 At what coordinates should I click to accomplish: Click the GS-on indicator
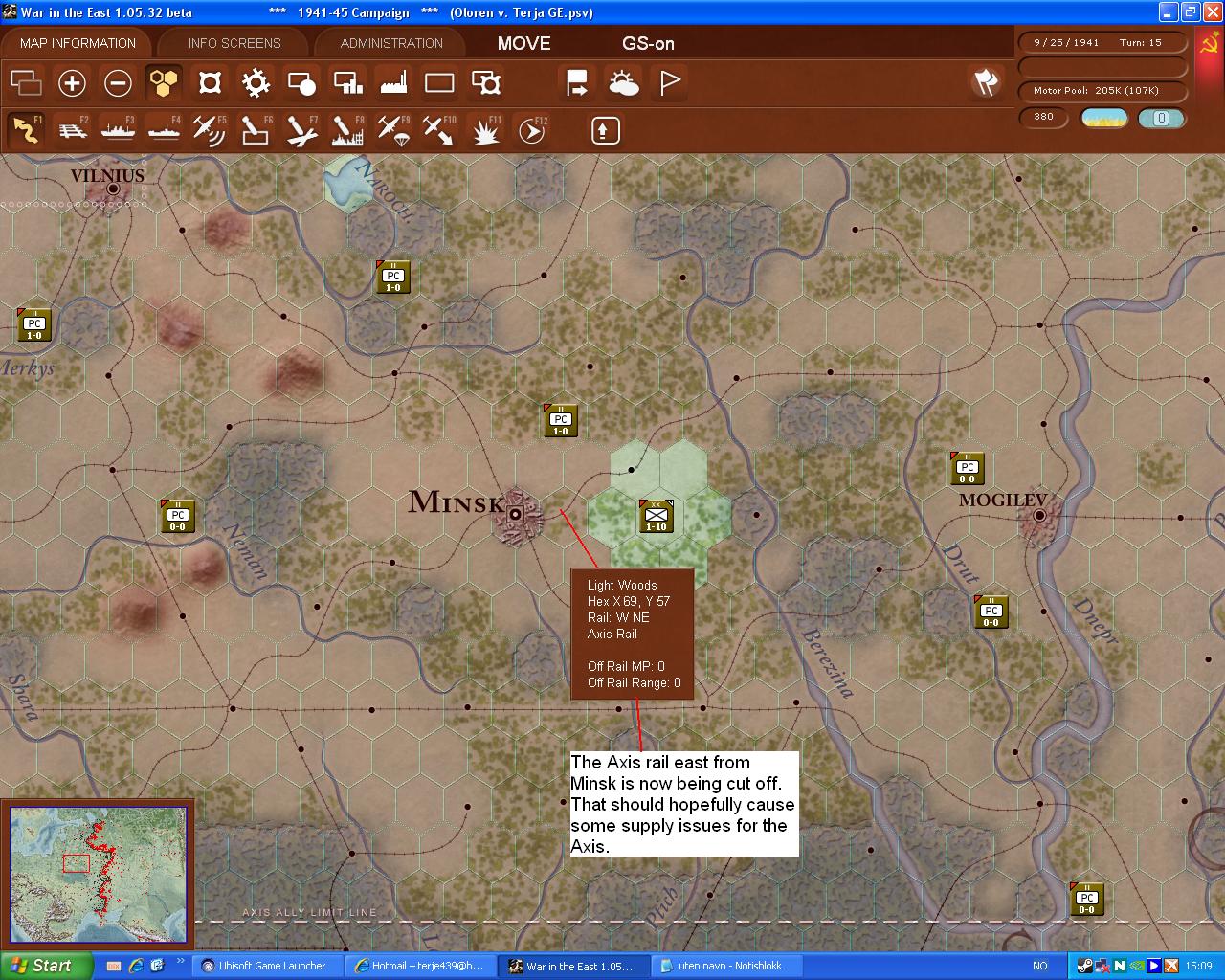point(648,43)
